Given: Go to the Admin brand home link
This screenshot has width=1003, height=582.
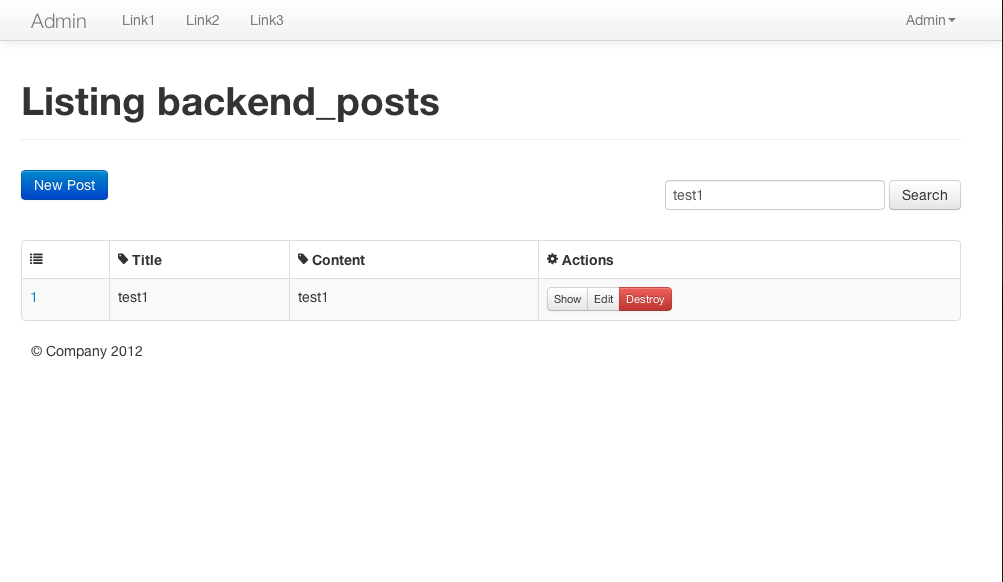Looking at the screenshot, I should pyautogui.click(x=59, y=21).
